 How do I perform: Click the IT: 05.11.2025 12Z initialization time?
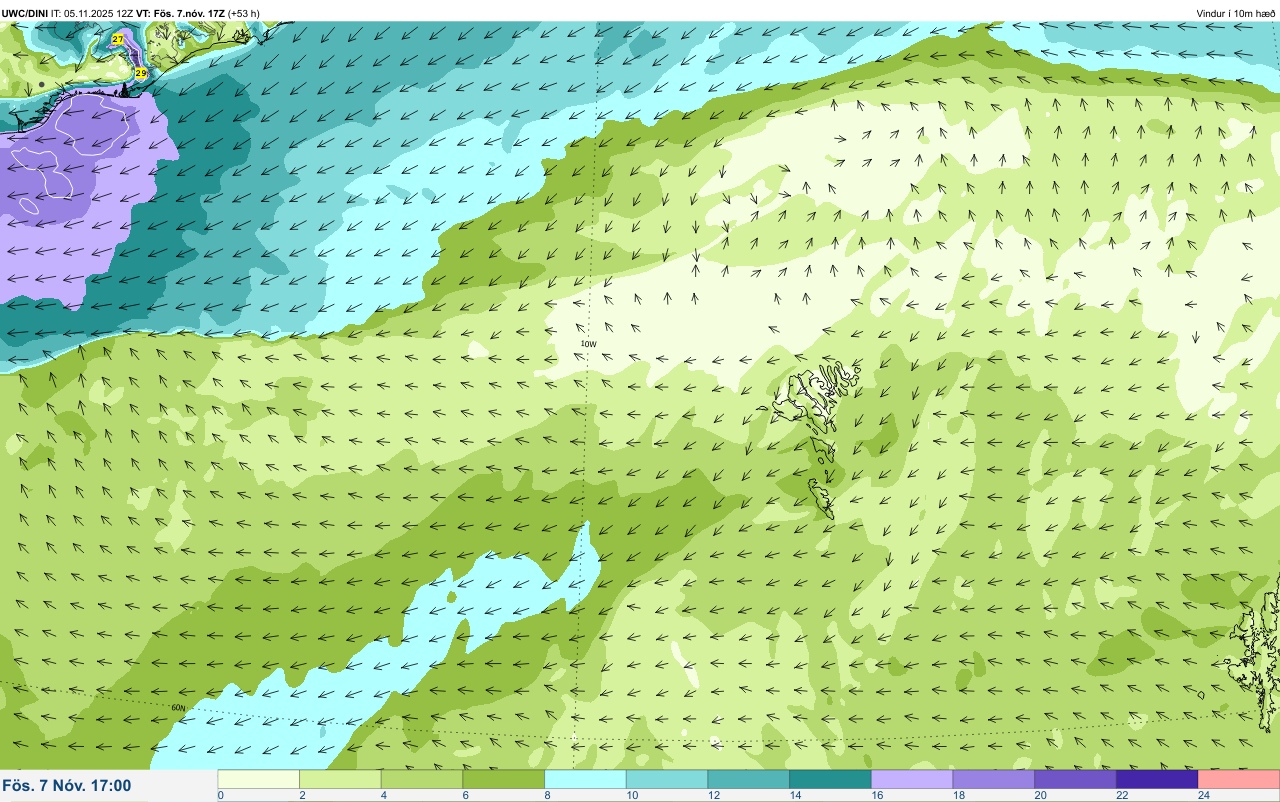pos(93,13)
